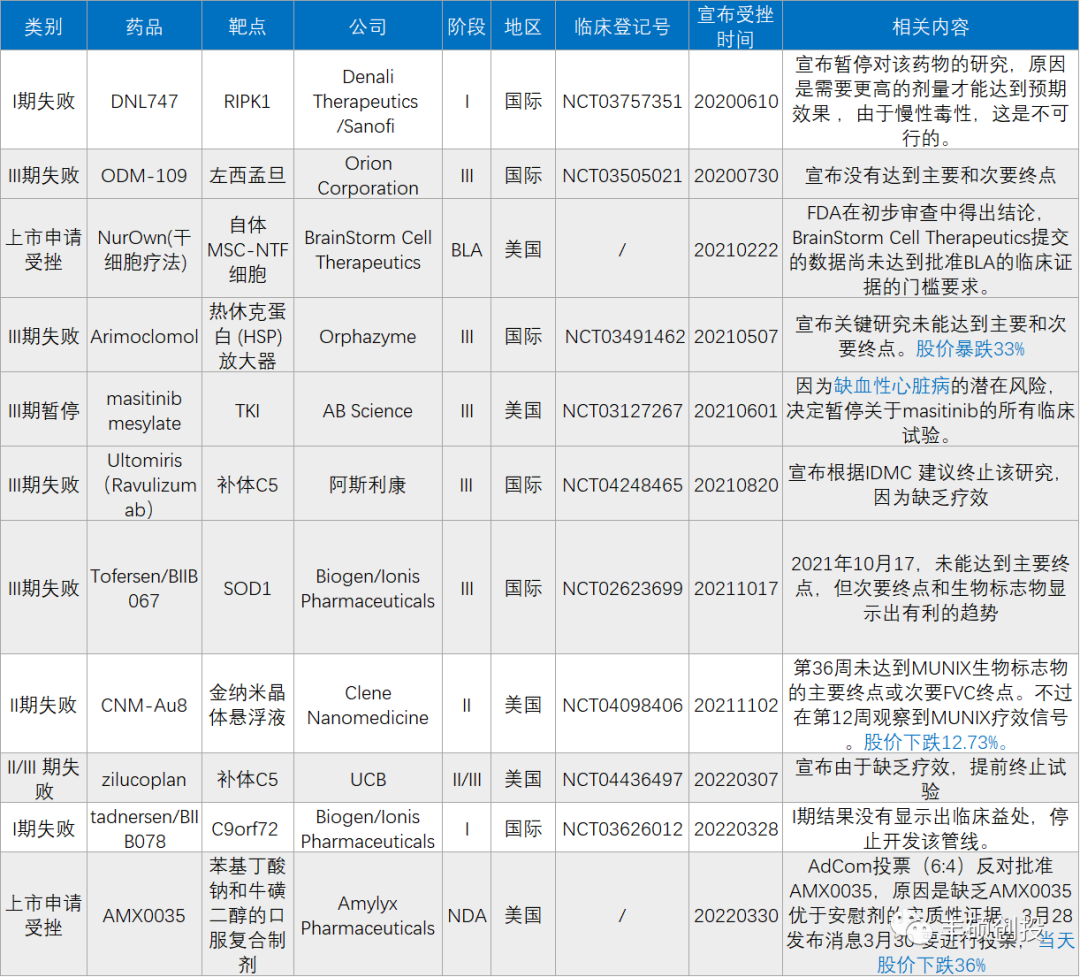Click the III期暂停 category cell

pyautogui.click(x=43, y=411)
